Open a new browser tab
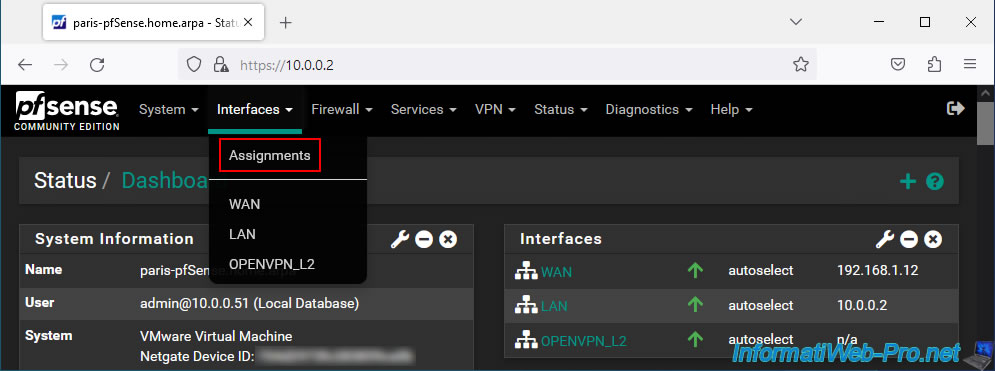 click(x=286, y=23)
